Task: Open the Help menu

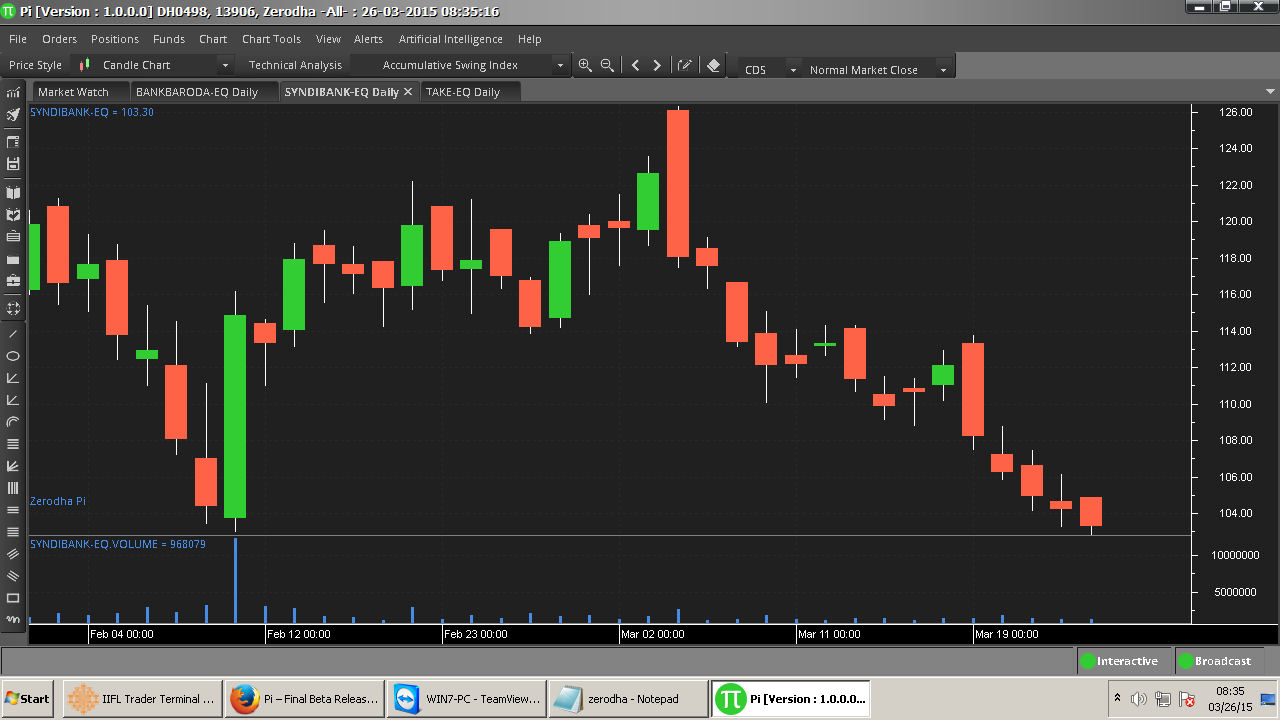Action: 530,39
